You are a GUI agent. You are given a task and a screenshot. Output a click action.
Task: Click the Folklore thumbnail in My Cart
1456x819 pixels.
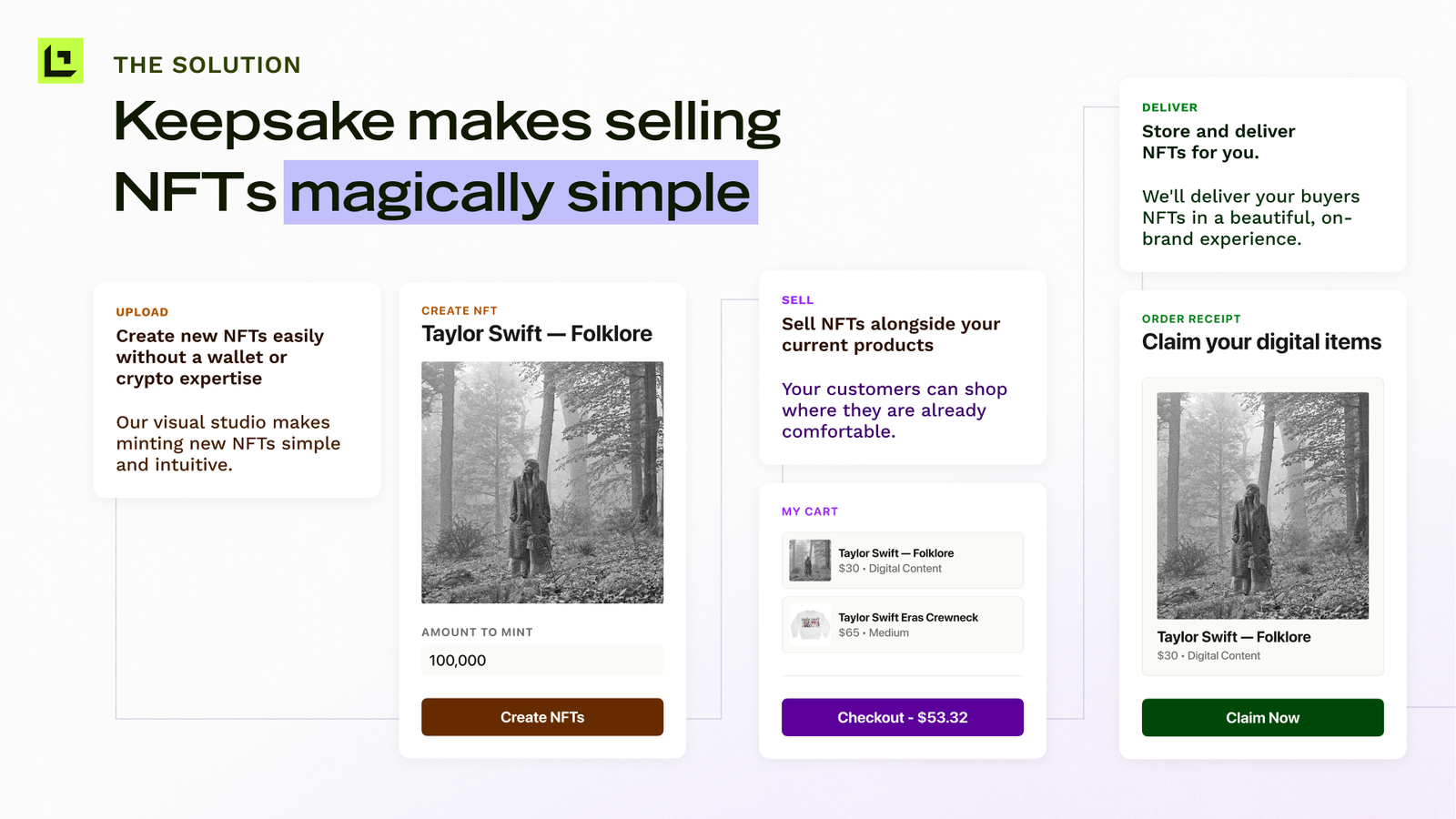(x=808, y=560)
